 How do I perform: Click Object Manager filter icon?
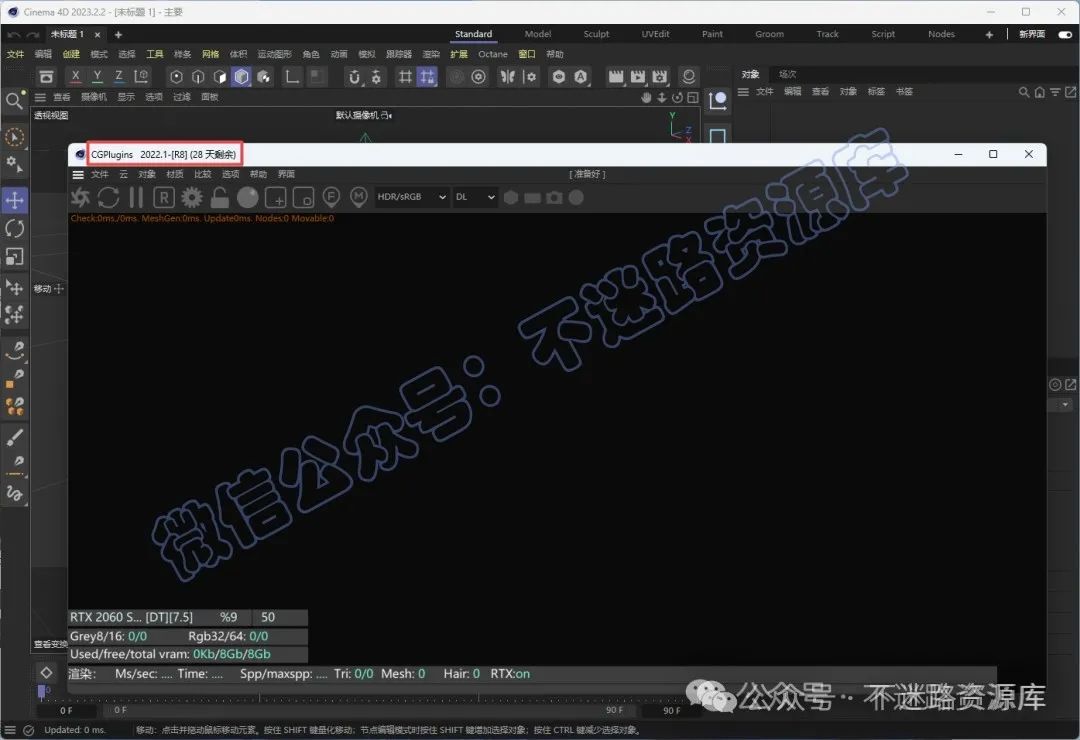tap(1055, 92)
